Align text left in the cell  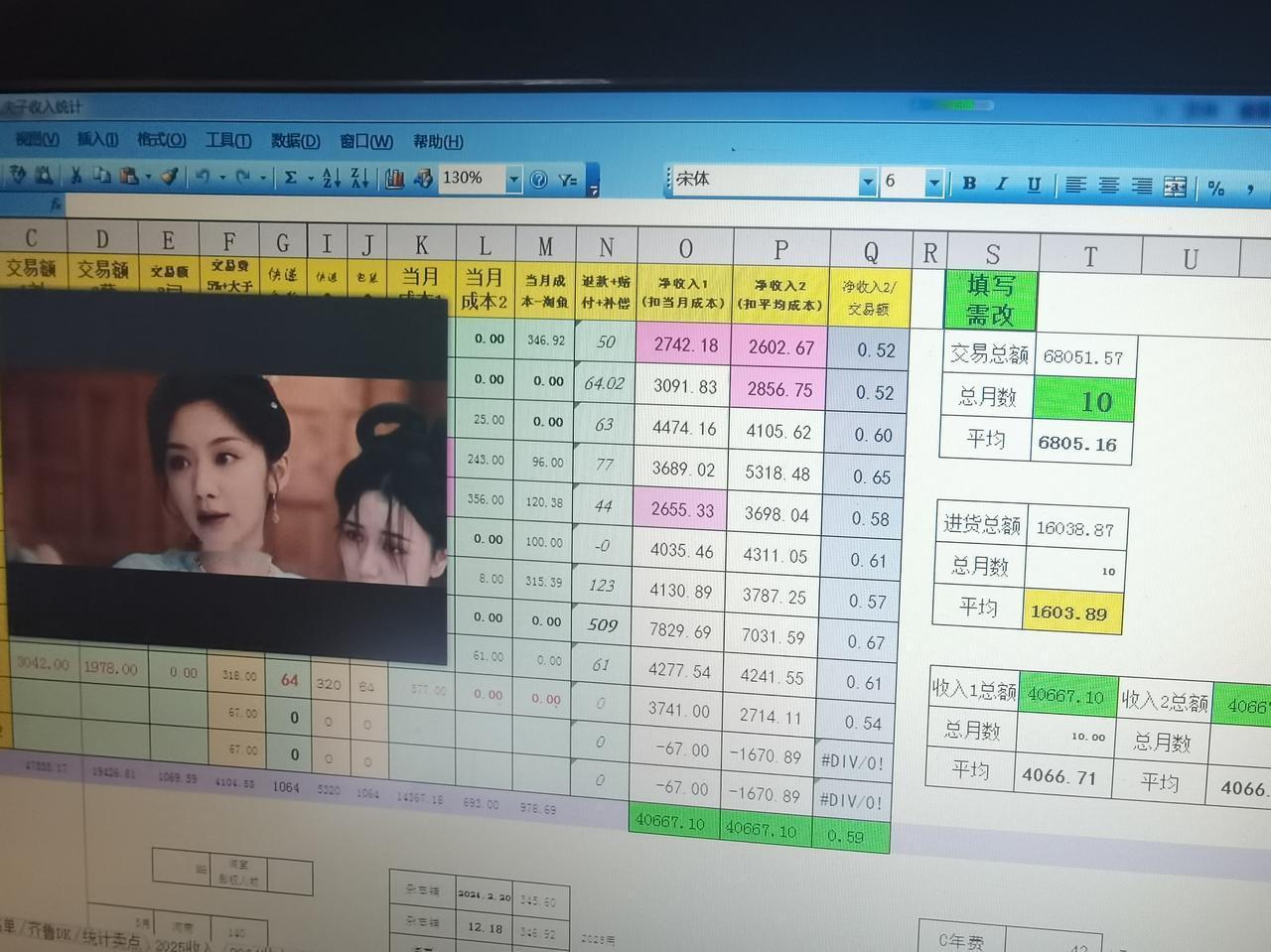(1075, 186)
